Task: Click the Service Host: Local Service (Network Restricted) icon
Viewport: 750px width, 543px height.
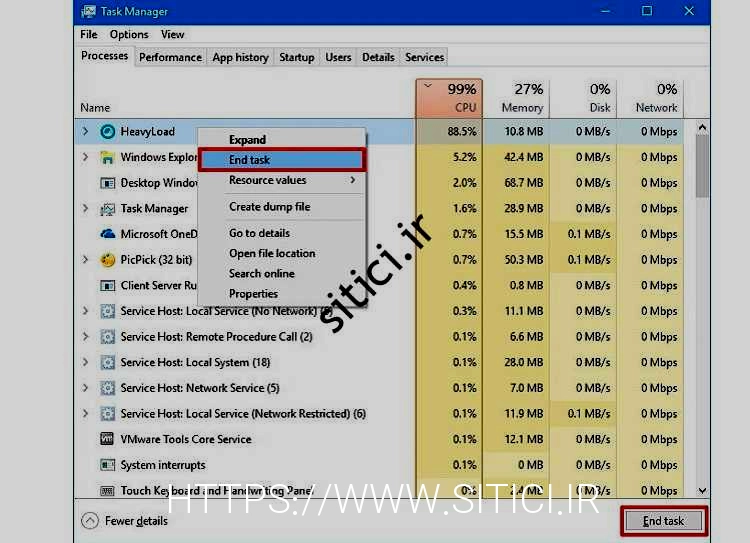Action: pos(108,414)
